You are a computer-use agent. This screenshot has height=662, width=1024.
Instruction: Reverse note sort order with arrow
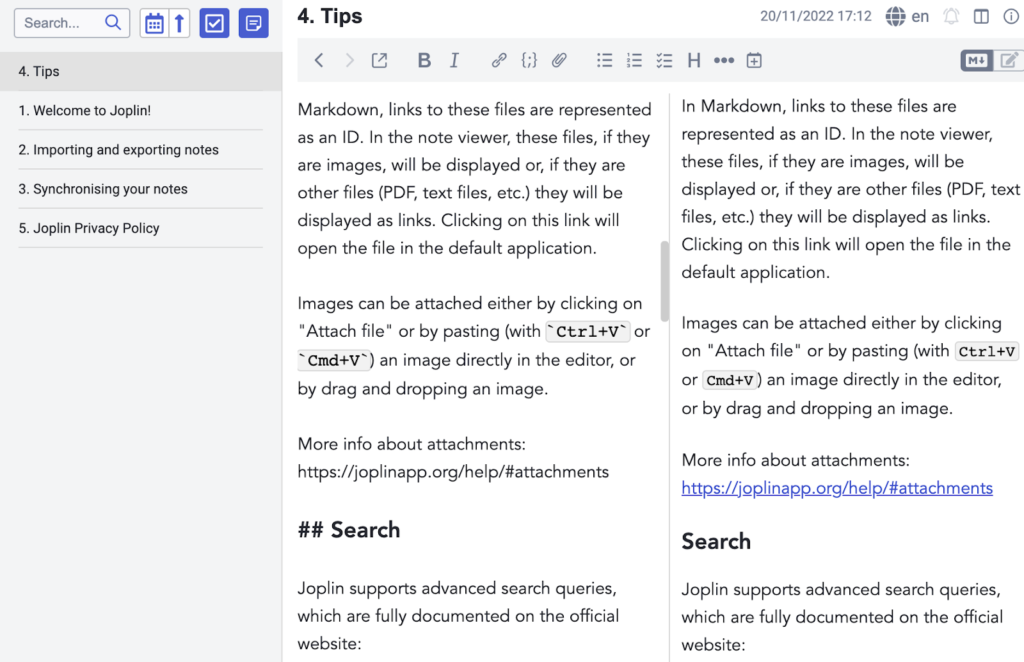click(180, 23)
